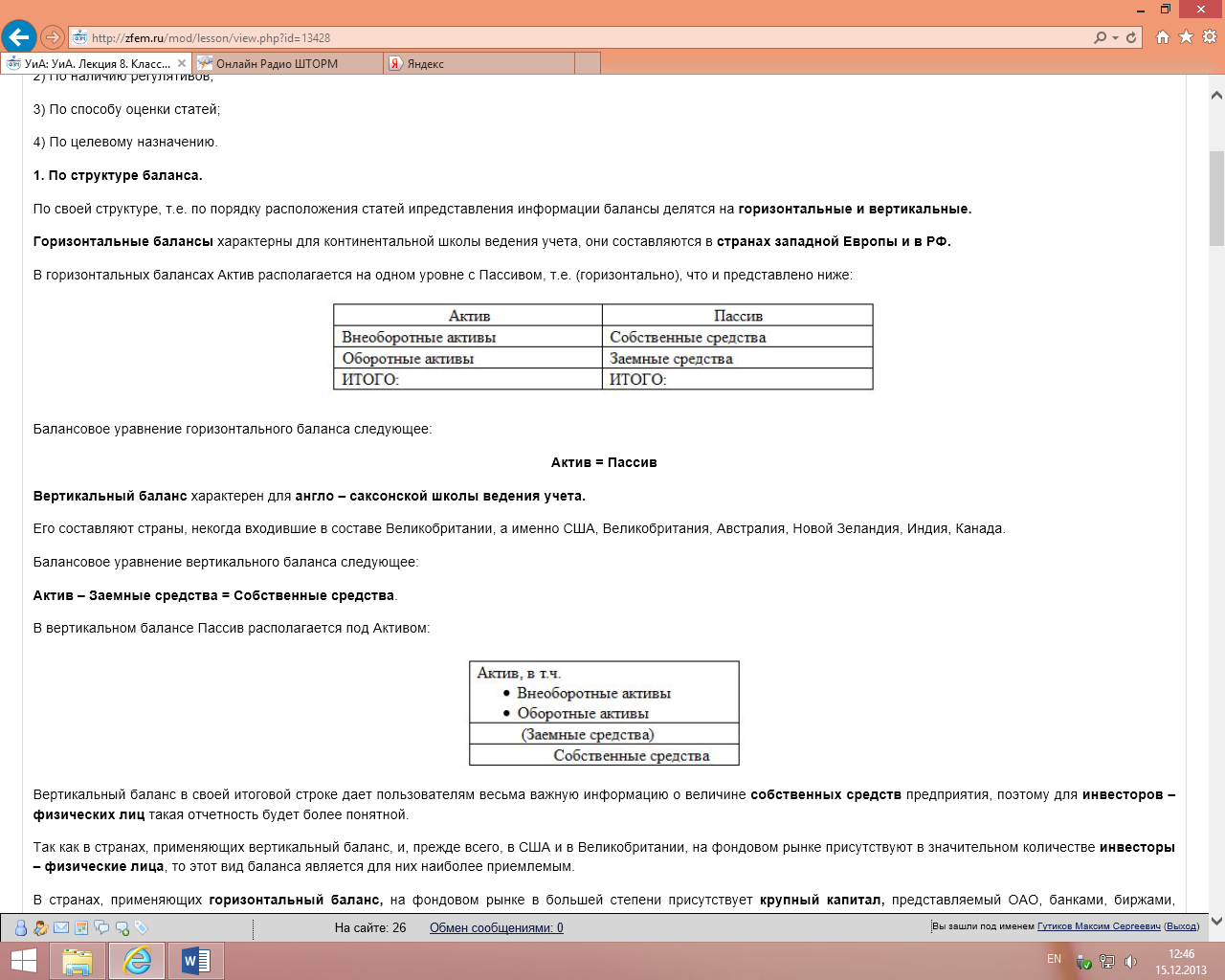Click the page scrollbar down arrow
The height and width of the screenshot is (980, 1225).
coord(1216,921)
